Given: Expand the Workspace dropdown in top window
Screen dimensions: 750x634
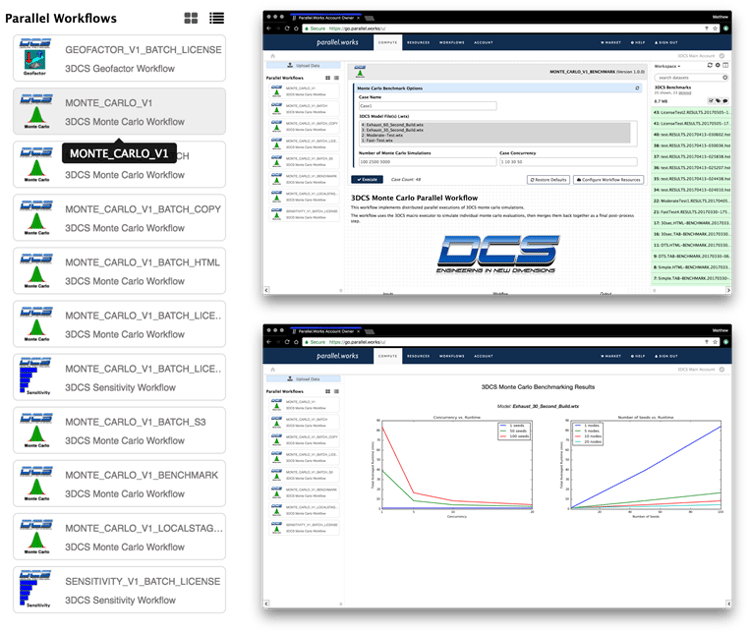Looking at the screenshot, I should tap(667, 66).
